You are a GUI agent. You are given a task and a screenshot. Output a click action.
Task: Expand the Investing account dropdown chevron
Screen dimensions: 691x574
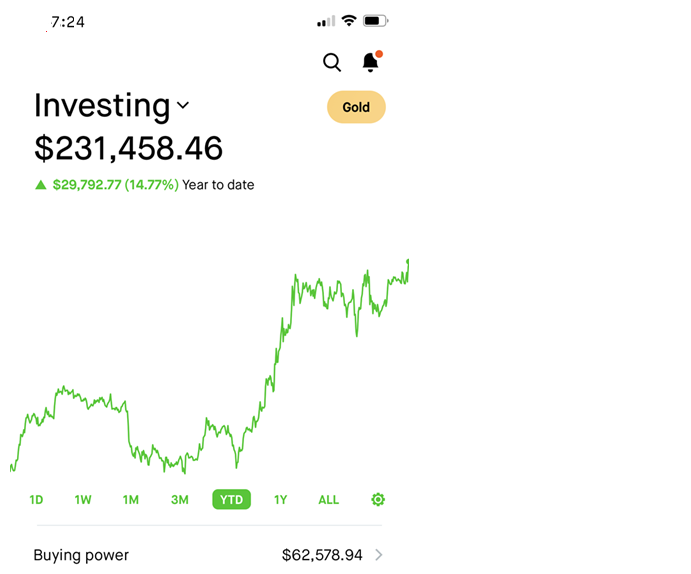click(x=183, y=105)
